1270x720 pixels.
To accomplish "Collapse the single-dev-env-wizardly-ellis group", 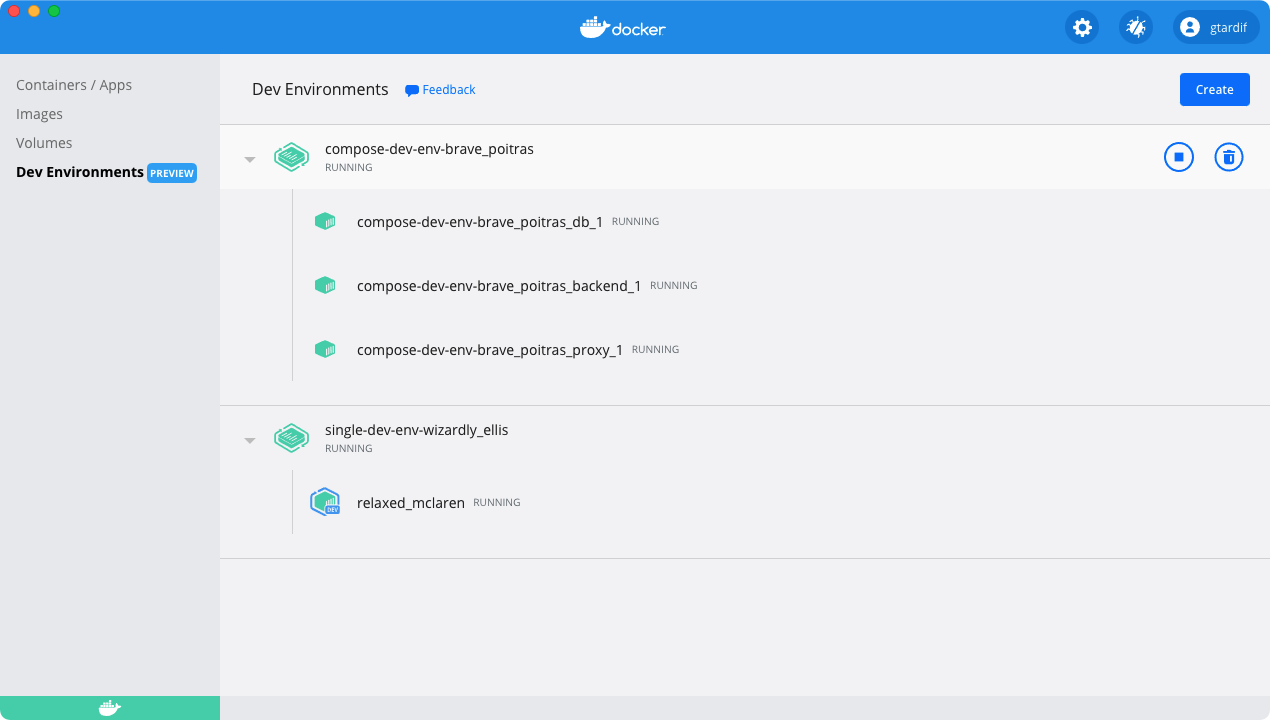I will (x=250, y=438).
